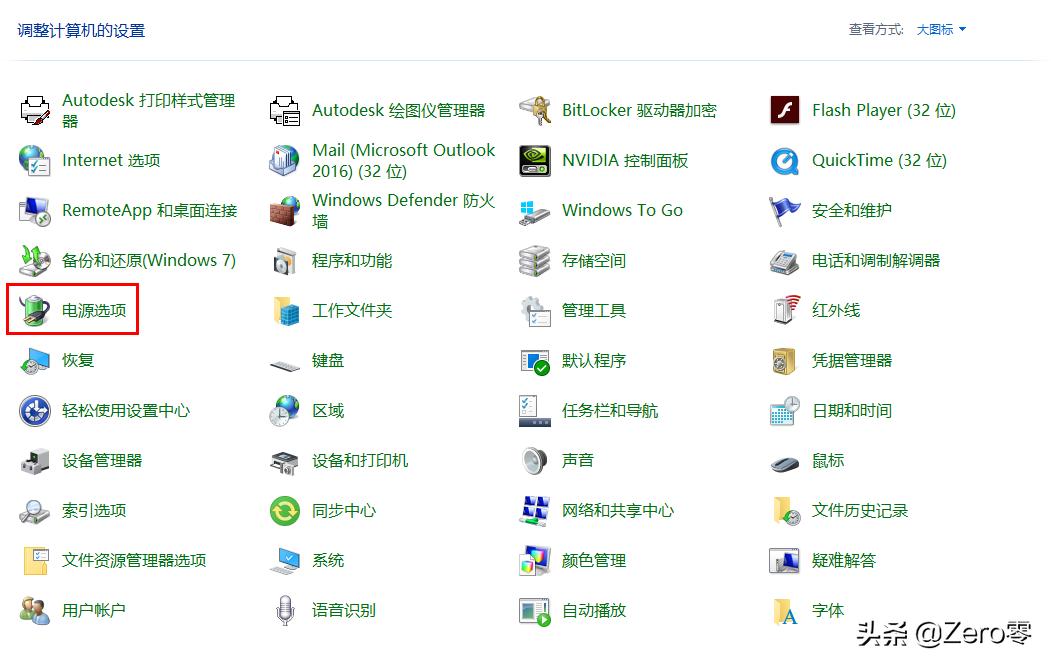
Task: Open the 语音识别 microphone icon
Action: coord(285,611)
